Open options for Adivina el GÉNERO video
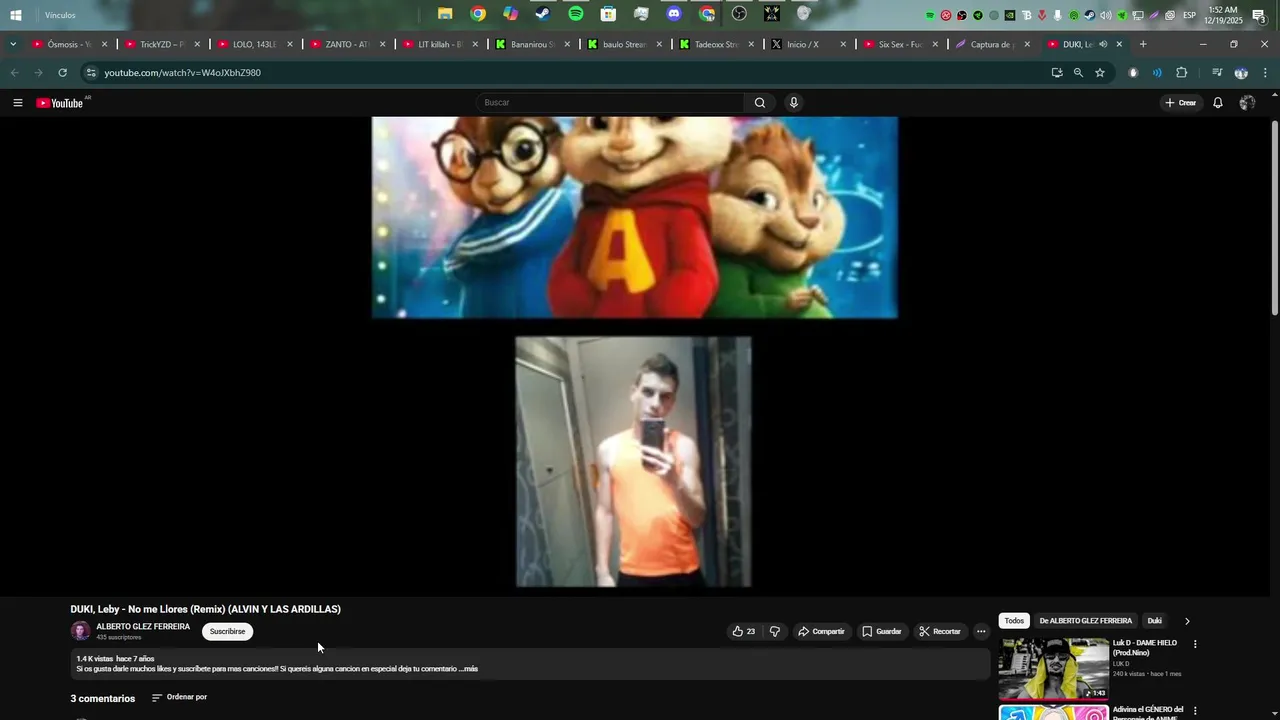Screen dimensions: 1280x720 1195,712
